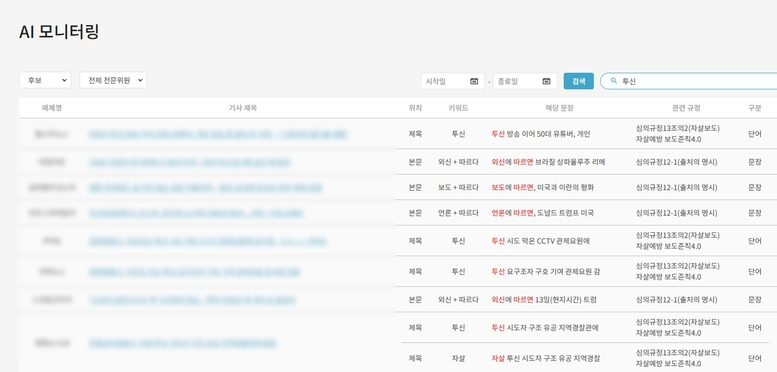Select sentence '자살 투신 시도자 구조 유공 지역경찰'

click(x=545, y=358)
